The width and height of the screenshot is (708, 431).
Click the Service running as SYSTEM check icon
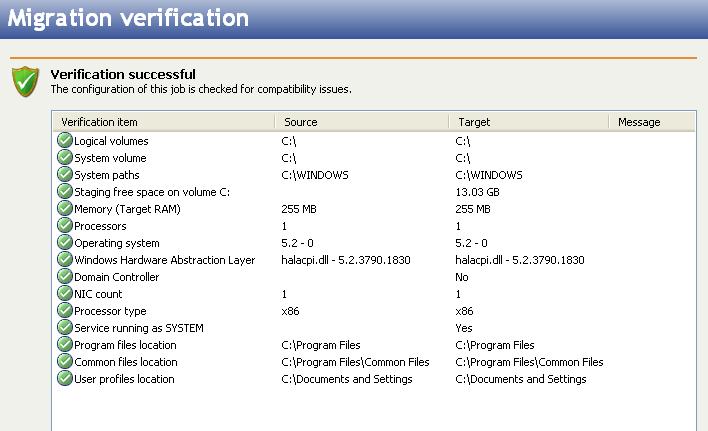pyautogui.click(x=65, y=328)
